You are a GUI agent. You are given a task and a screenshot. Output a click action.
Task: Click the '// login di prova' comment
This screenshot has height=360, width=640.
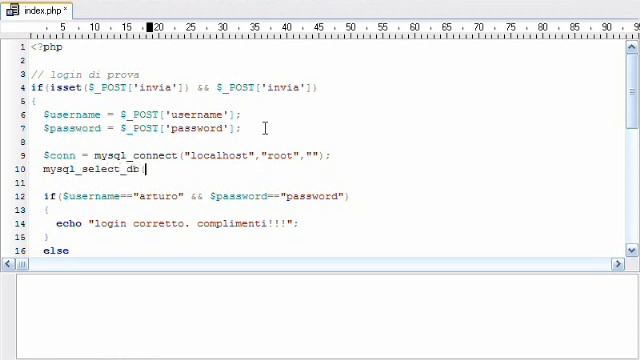(85, 75)
